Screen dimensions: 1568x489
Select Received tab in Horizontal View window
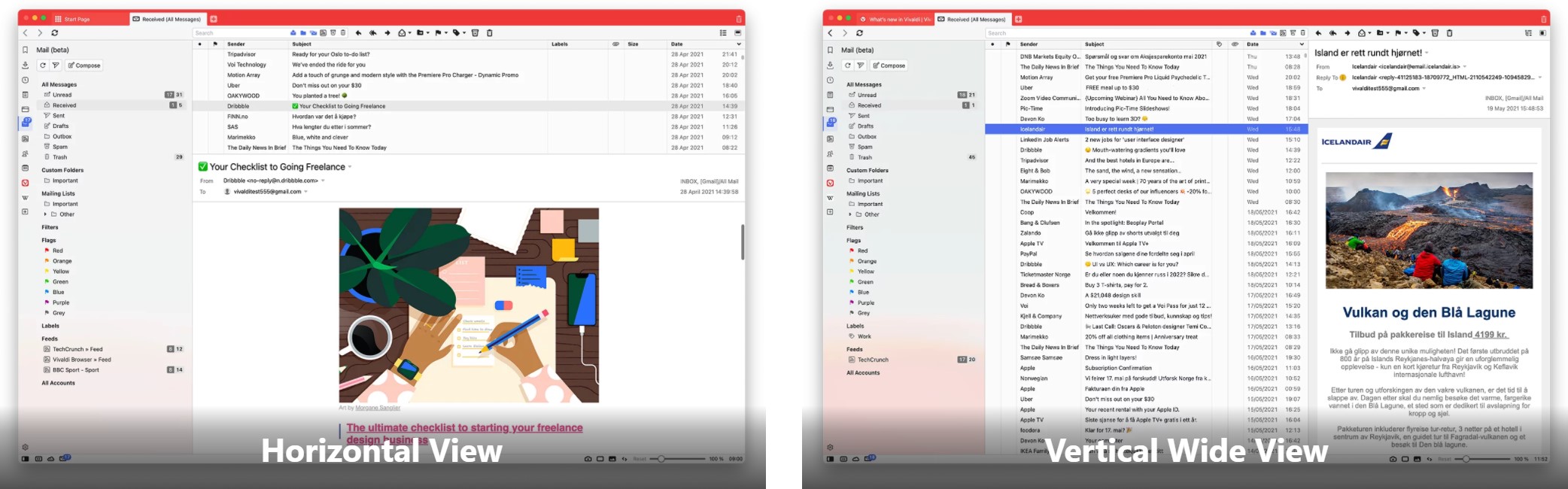[167, 19]
